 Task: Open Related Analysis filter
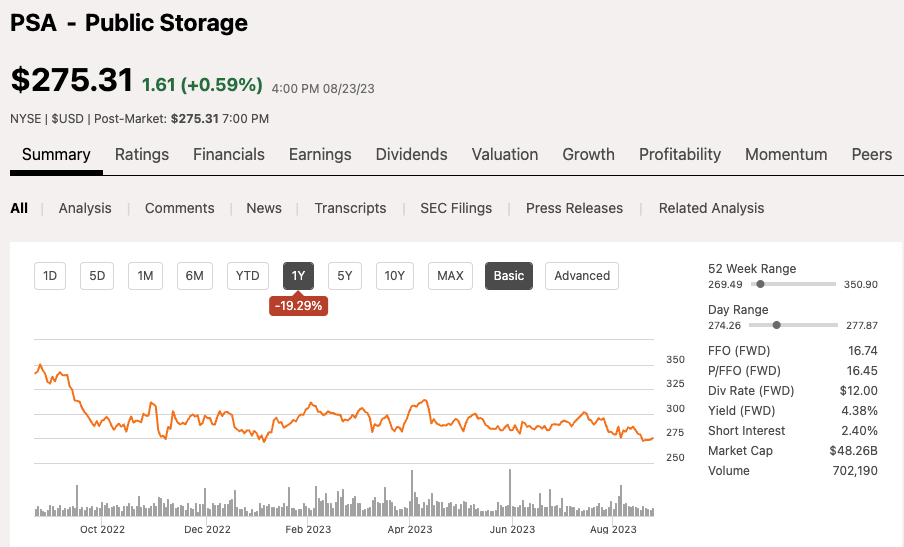[711, 208]
